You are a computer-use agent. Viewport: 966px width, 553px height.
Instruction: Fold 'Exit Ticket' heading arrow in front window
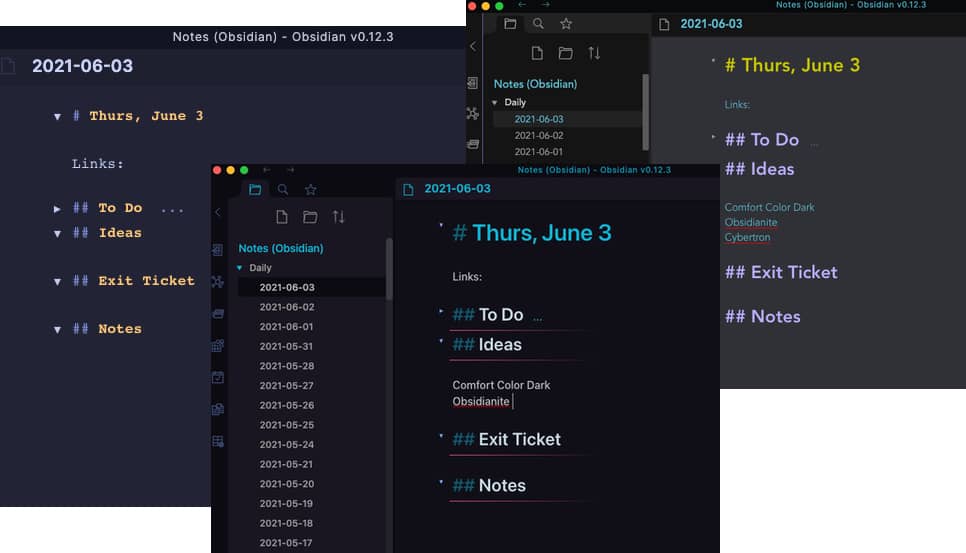pyautogui.click(x=441, y=436)
